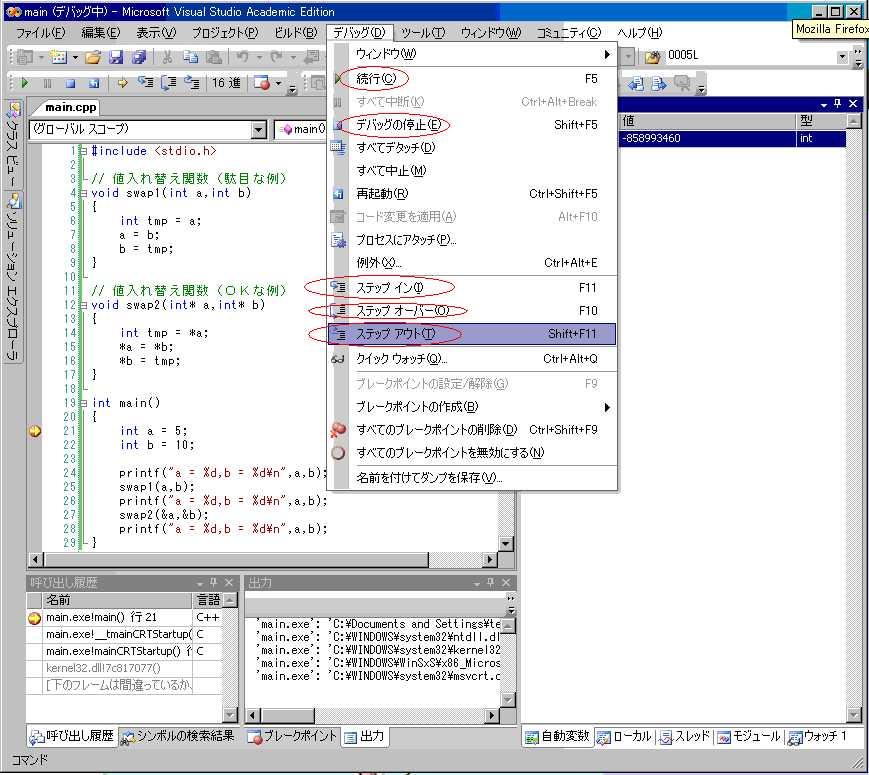The height and width of the screenshot is (775, 869).
Task: Click the code editor horizontal scrollbar thumb
Action: (236, 559)
